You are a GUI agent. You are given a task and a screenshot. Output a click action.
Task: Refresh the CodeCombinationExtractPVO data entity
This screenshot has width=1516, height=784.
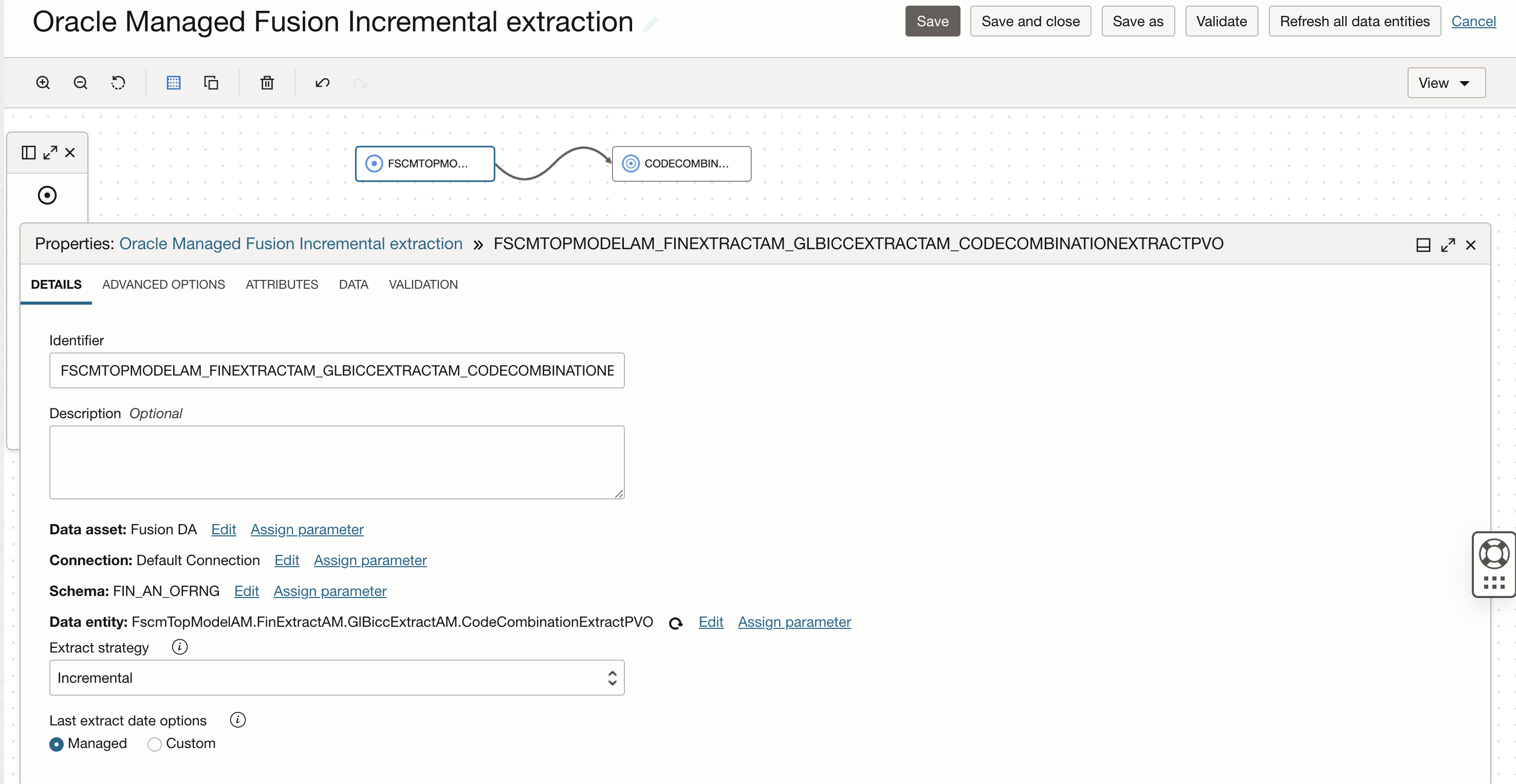click(x=675, y=622)
